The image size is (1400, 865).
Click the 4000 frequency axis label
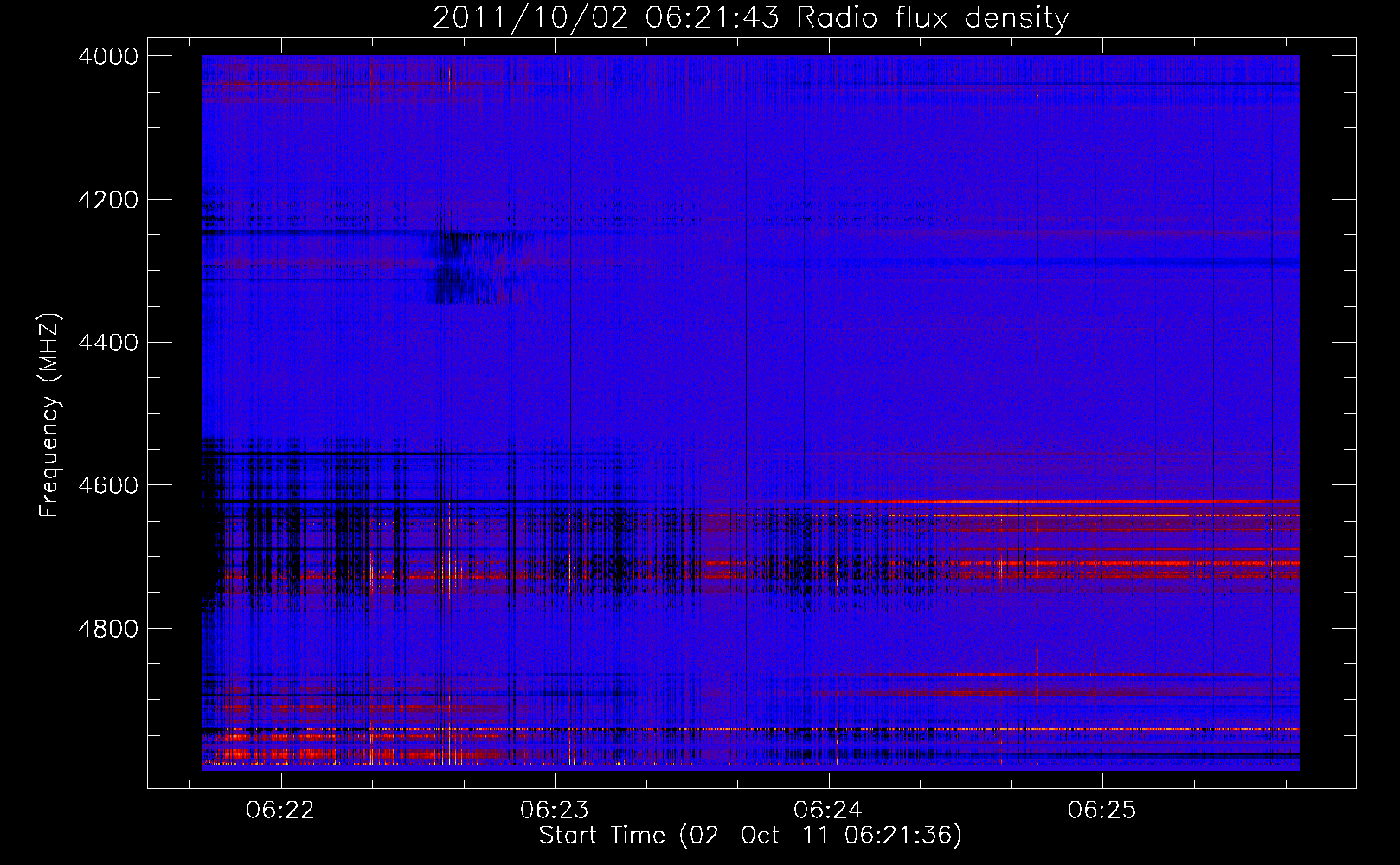[x=108, y=56]
